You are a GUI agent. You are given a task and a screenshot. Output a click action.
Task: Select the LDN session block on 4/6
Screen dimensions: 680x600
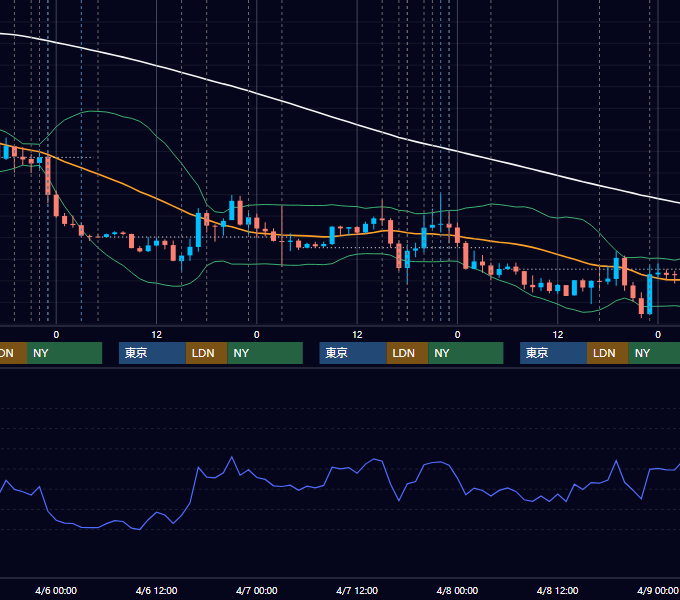click(206, 353)
